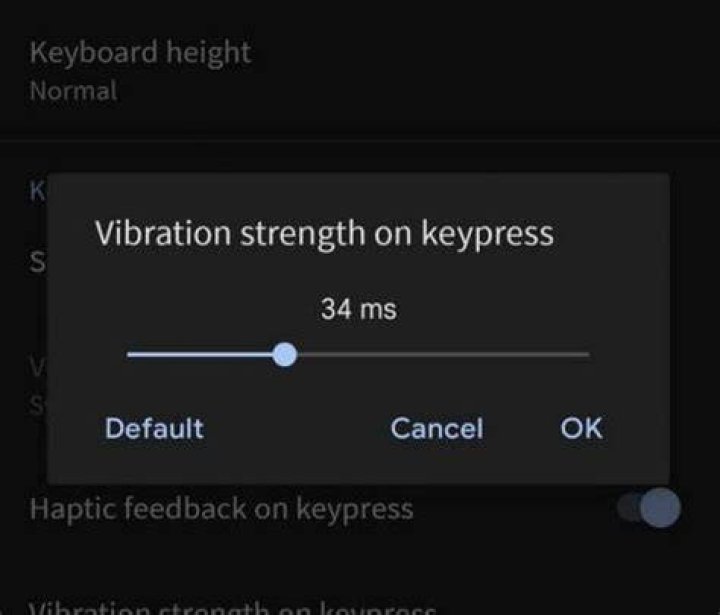Viewport: 720px width, 615px height.
Task: Tap the Haptic feedback on keypress label
Action: click(221, 509)
